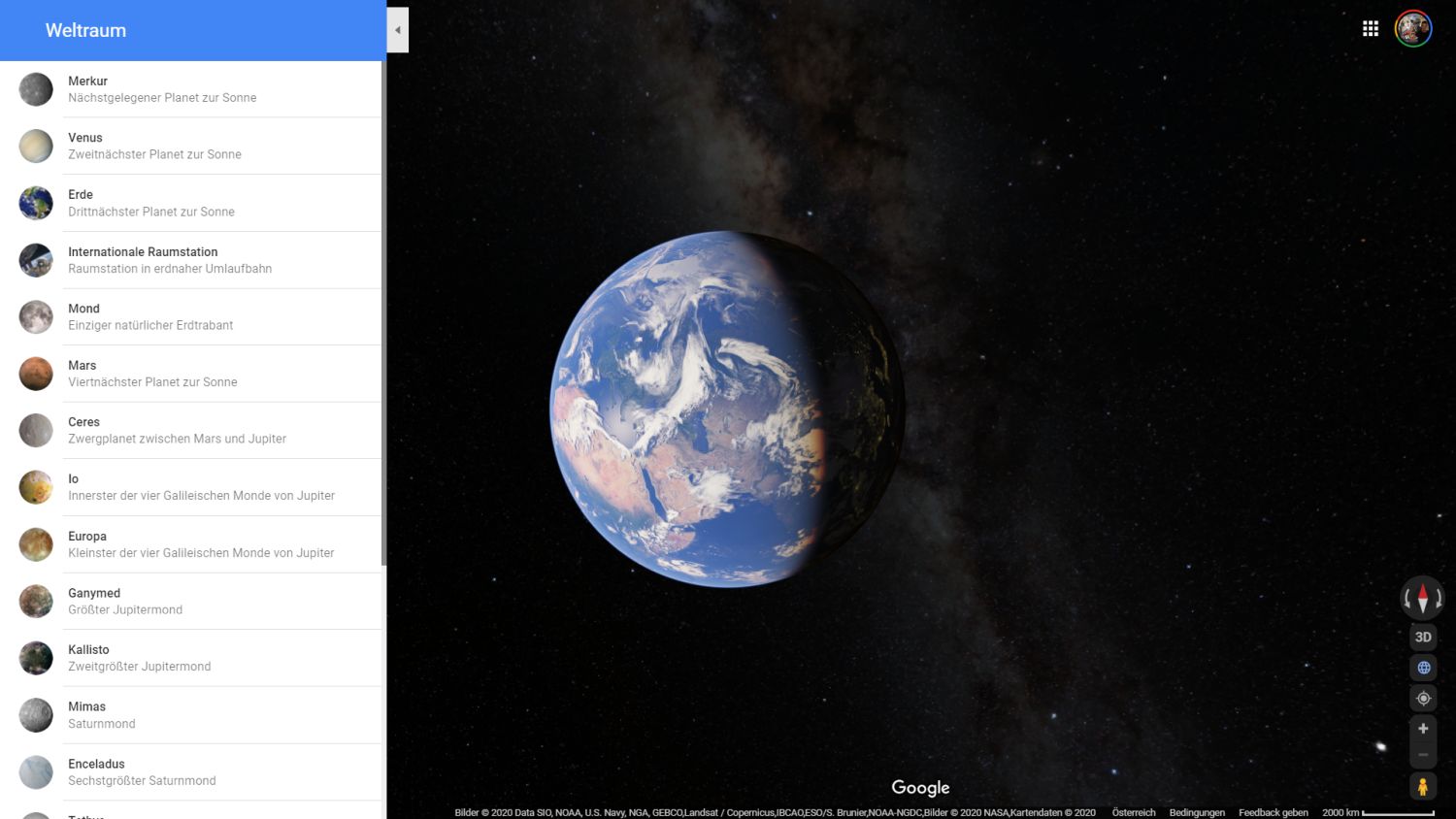Image resolution: width=1456 pixels, height=819 pixels.
Task: Show my location with the target icon
Action: click(x=1423, y=699)
